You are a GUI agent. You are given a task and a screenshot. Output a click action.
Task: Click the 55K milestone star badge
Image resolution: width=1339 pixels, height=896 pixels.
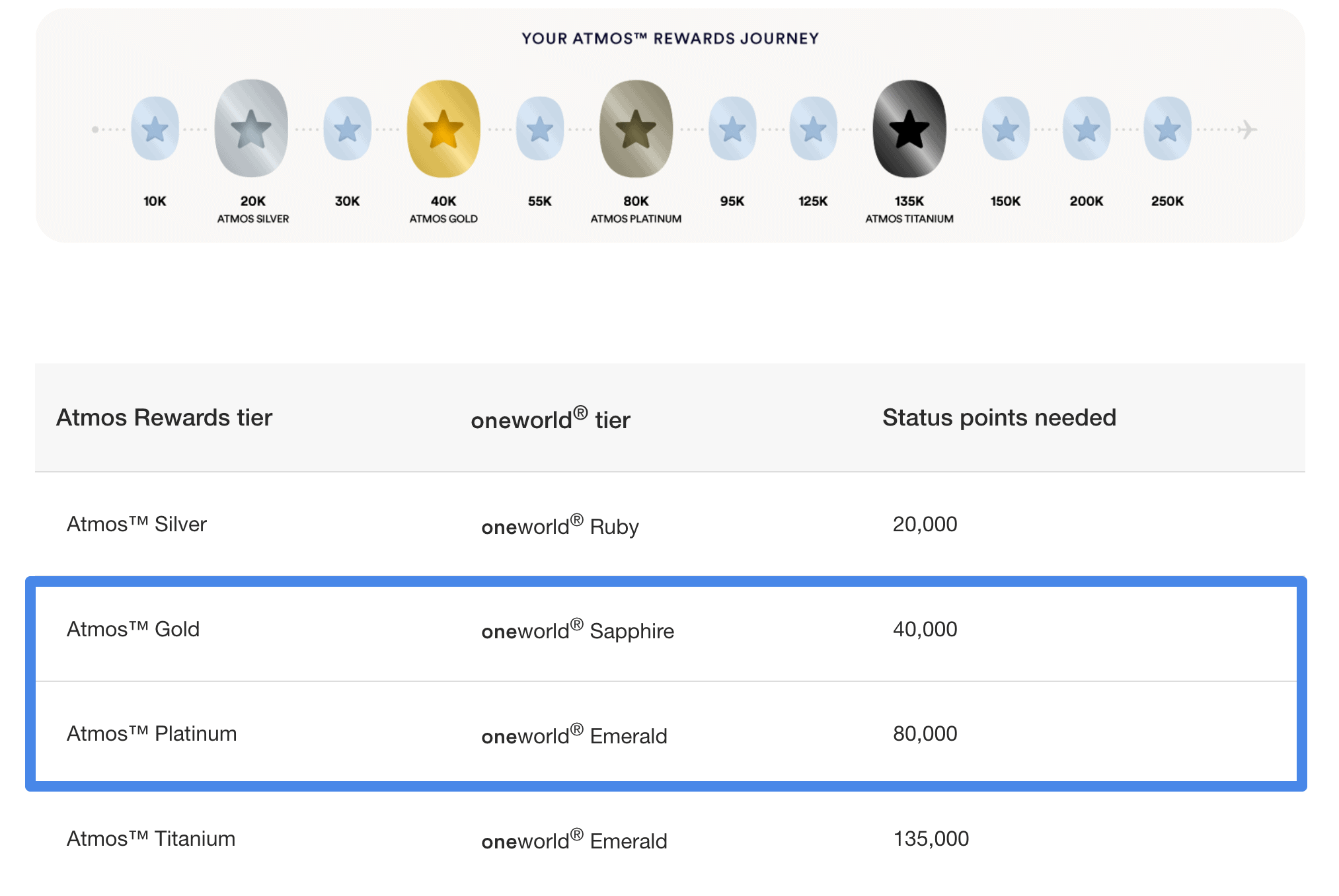pyautogui.click(x=540, y=129)
